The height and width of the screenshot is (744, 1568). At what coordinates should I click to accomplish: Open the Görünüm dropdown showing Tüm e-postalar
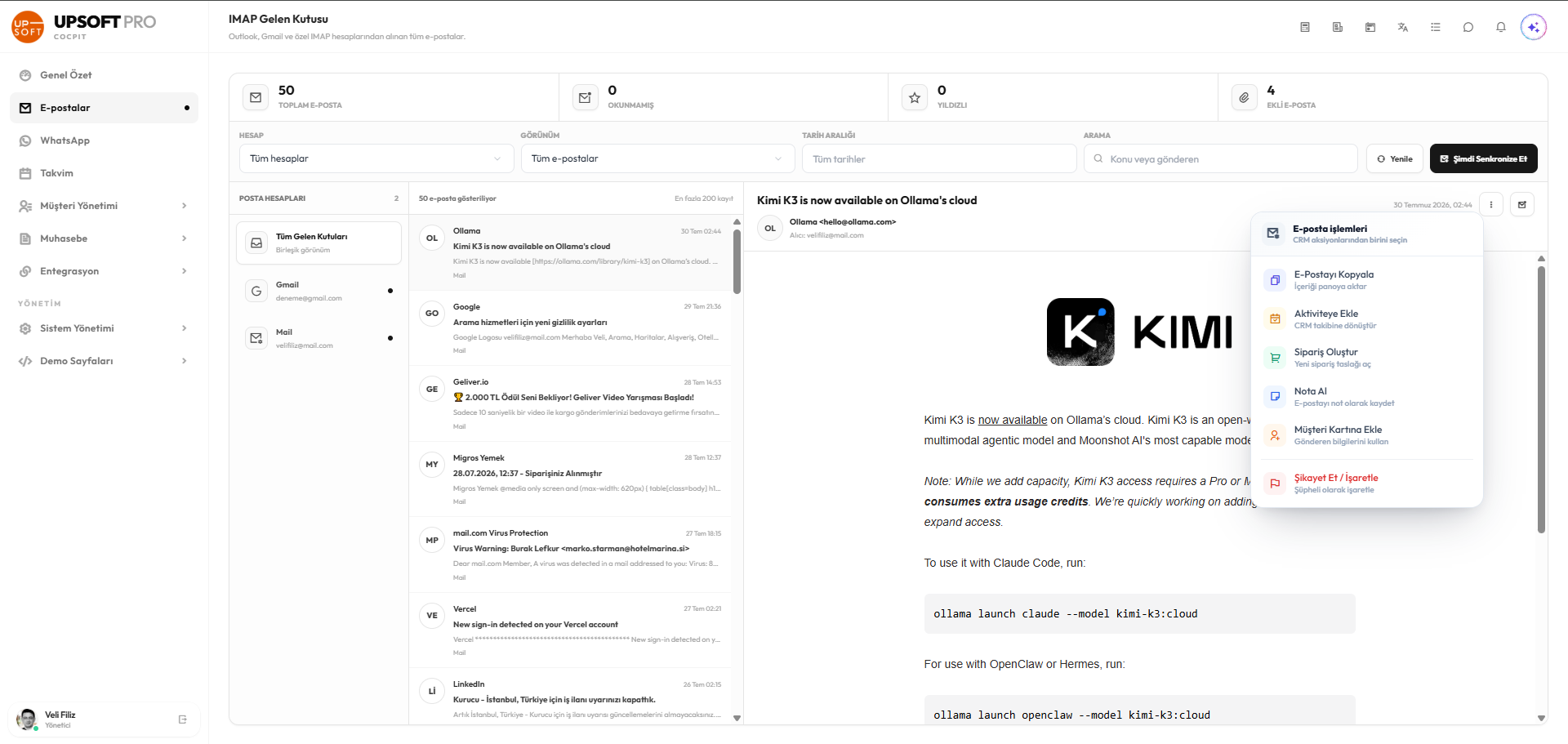point(657,158)
